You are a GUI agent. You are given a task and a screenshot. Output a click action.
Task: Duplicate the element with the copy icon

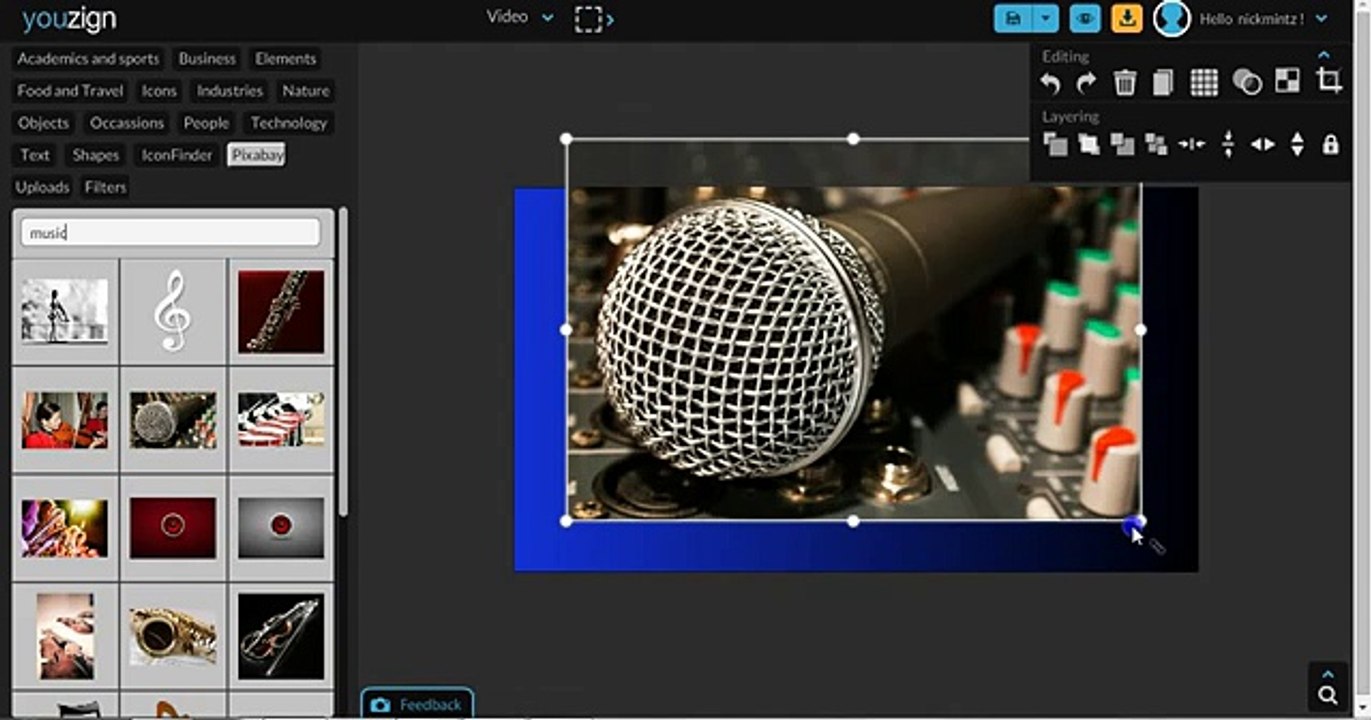pos(1162,82)
